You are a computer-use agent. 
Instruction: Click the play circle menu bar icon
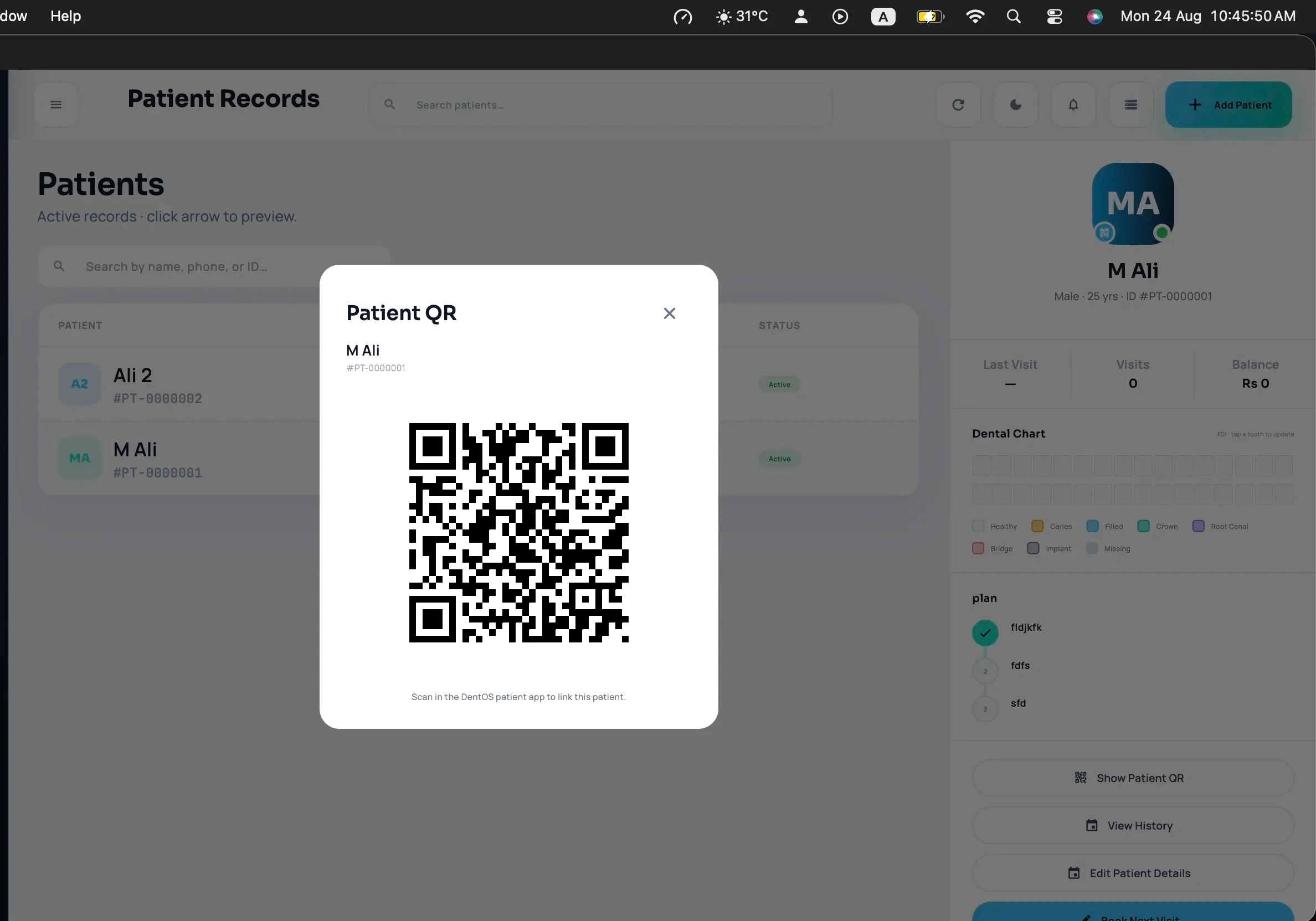coord(840,17)
